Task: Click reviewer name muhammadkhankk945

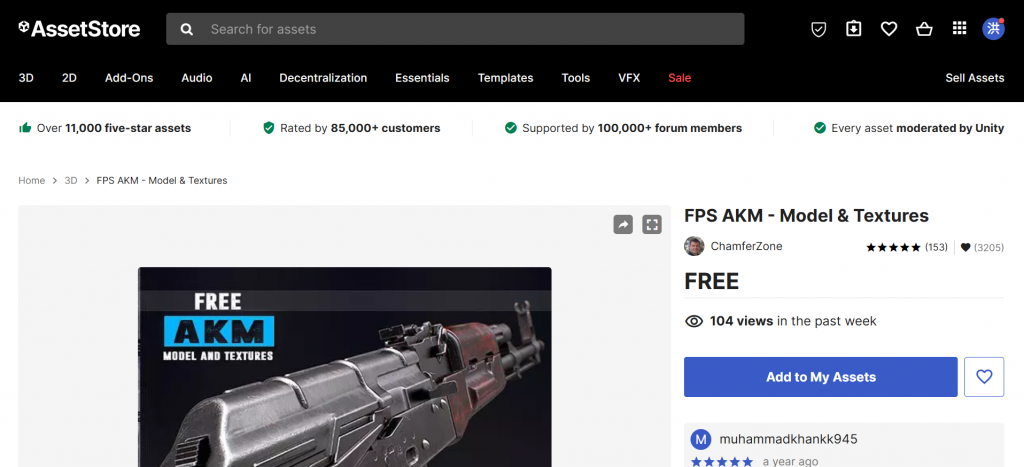Action: (x=788, y=439)
